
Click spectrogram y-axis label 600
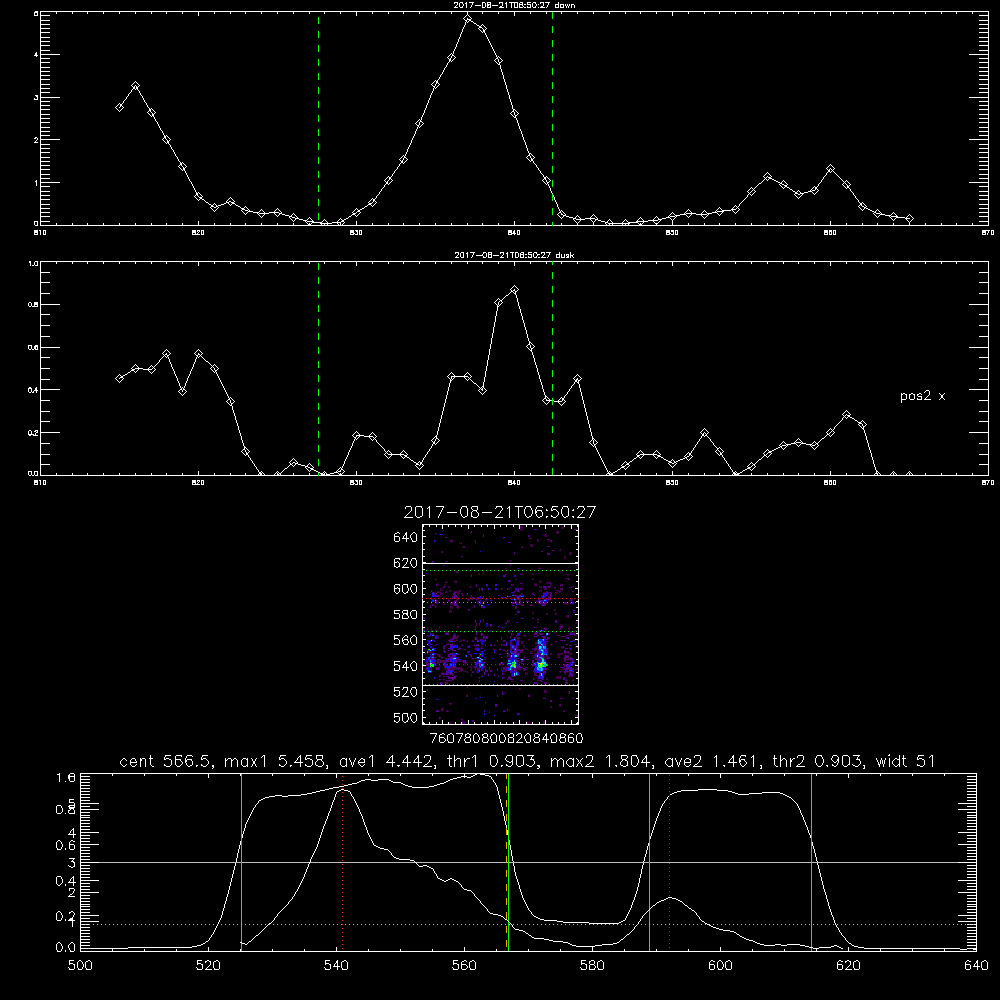pyautogui.click(x=406, y=589)
